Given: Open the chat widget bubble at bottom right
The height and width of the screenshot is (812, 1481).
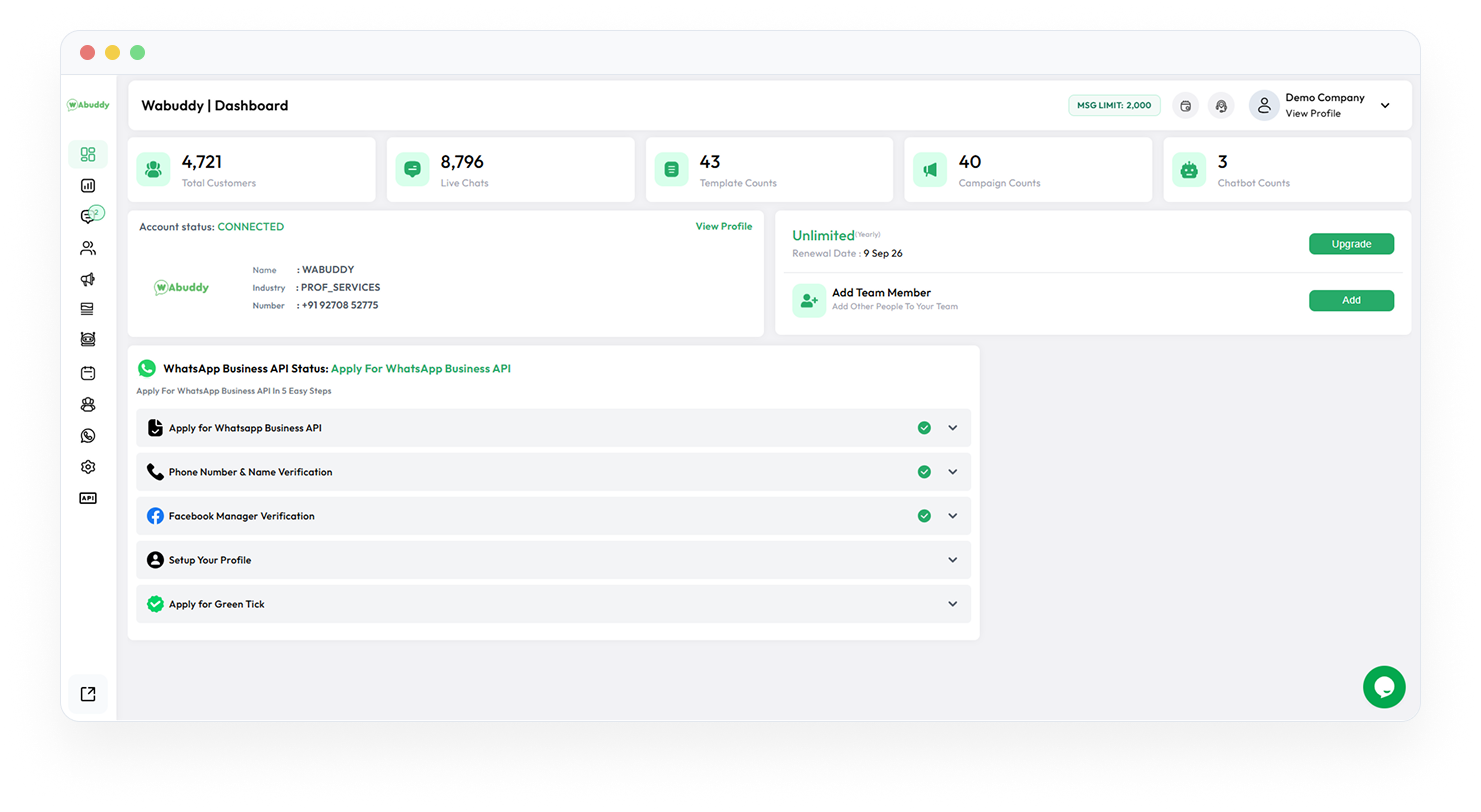Looking at the screenshot, I should (1384, 687).
